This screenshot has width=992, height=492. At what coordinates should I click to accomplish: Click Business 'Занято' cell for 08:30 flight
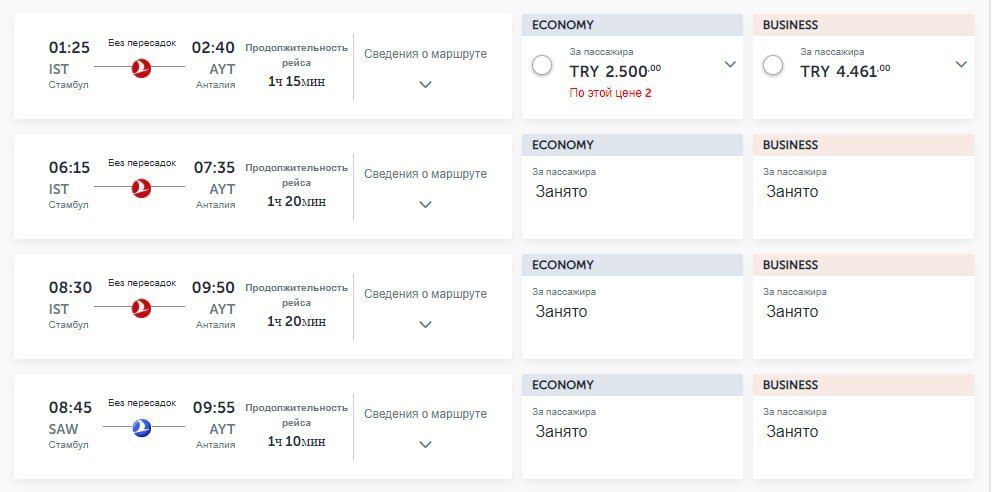coord(792,311)
